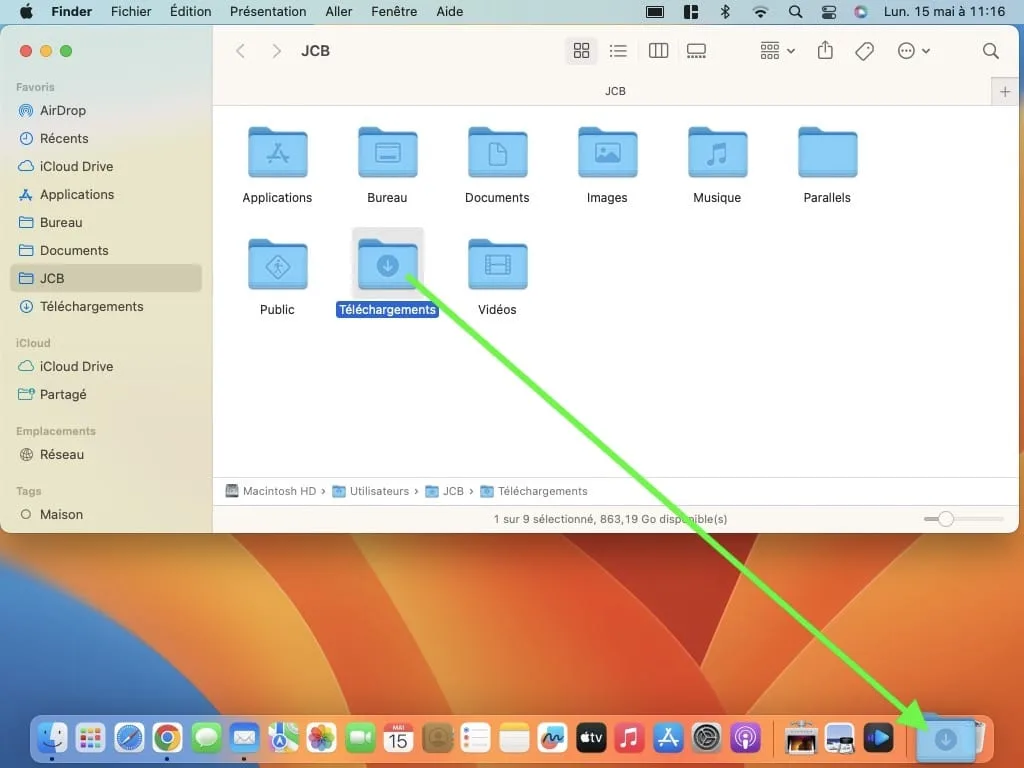Switch Finder to gallery view
The image size is (1024, 768).
tap(696, 51)
